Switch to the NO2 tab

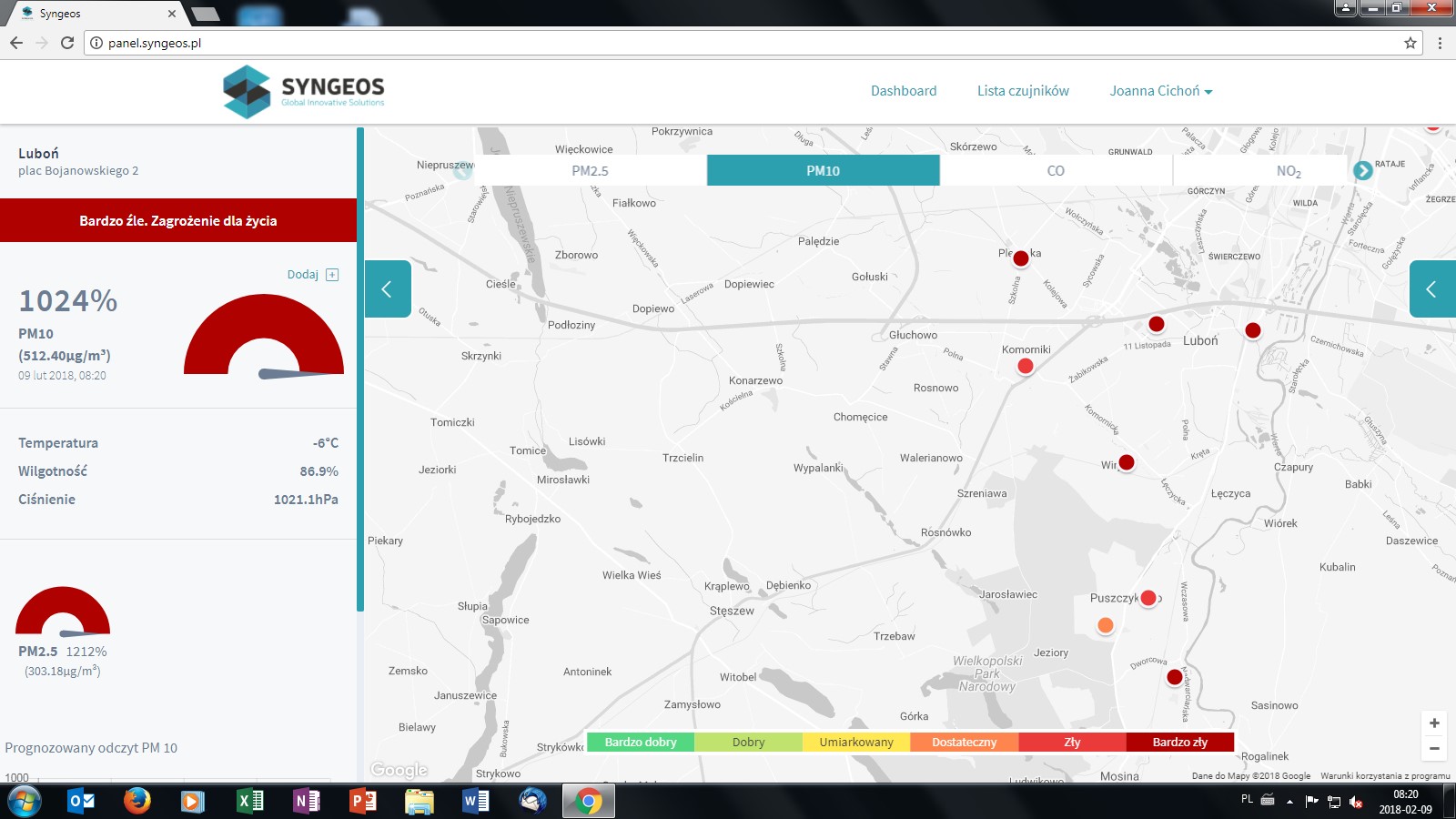[1288, 170]
